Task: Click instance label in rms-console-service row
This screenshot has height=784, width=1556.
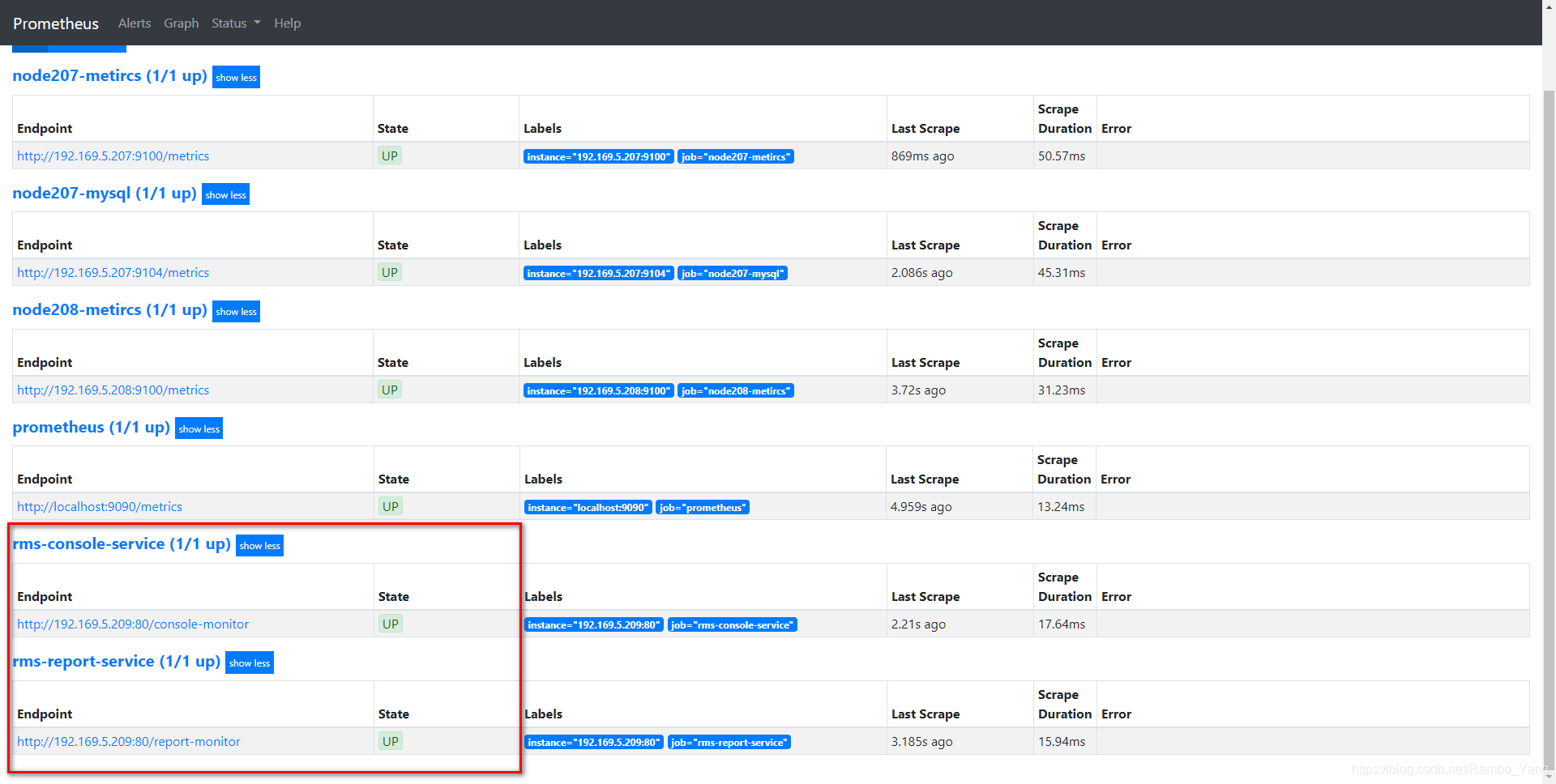Action: [x=594, y=625]
